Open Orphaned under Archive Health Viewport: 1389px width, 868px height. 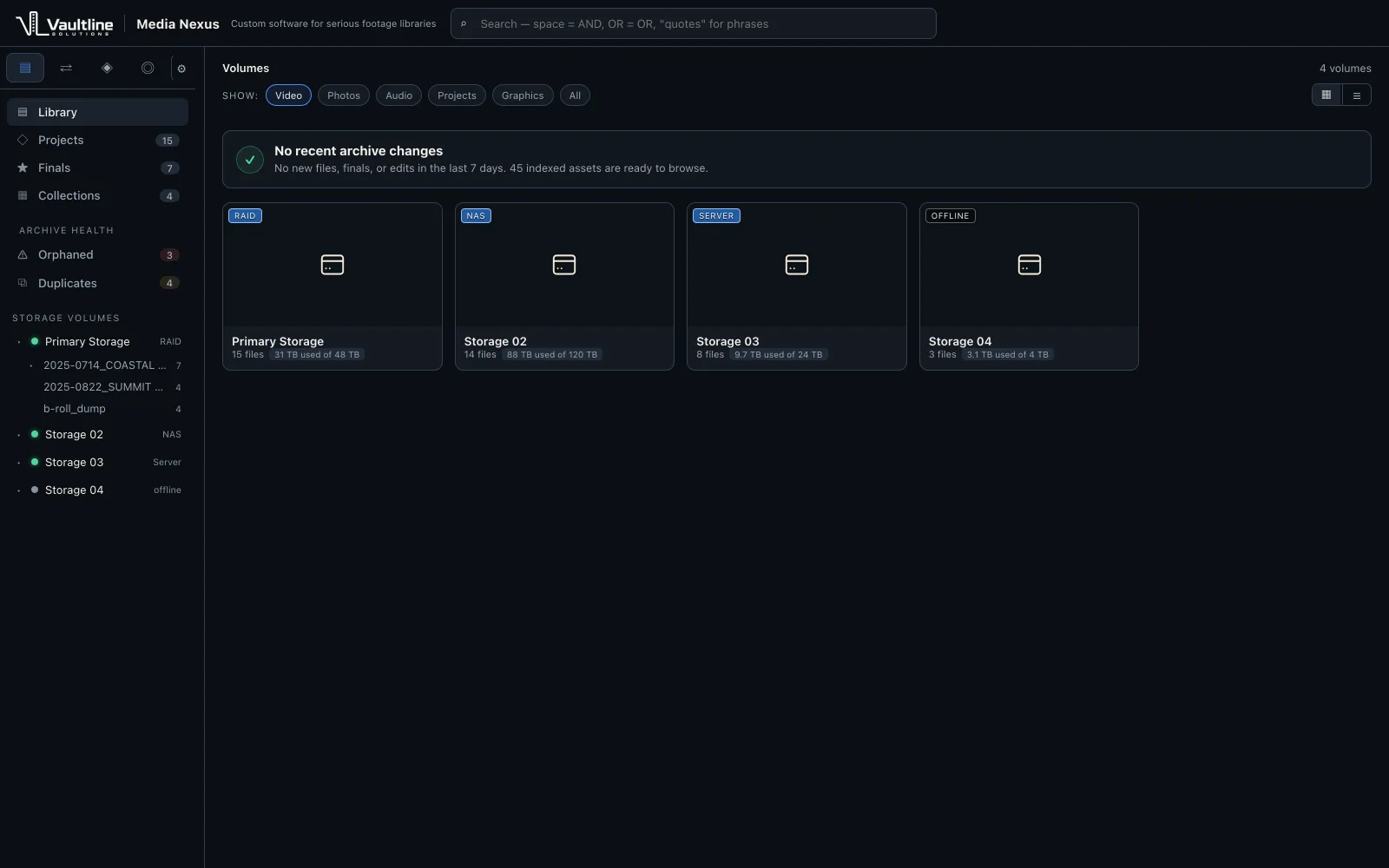(97, 254)
